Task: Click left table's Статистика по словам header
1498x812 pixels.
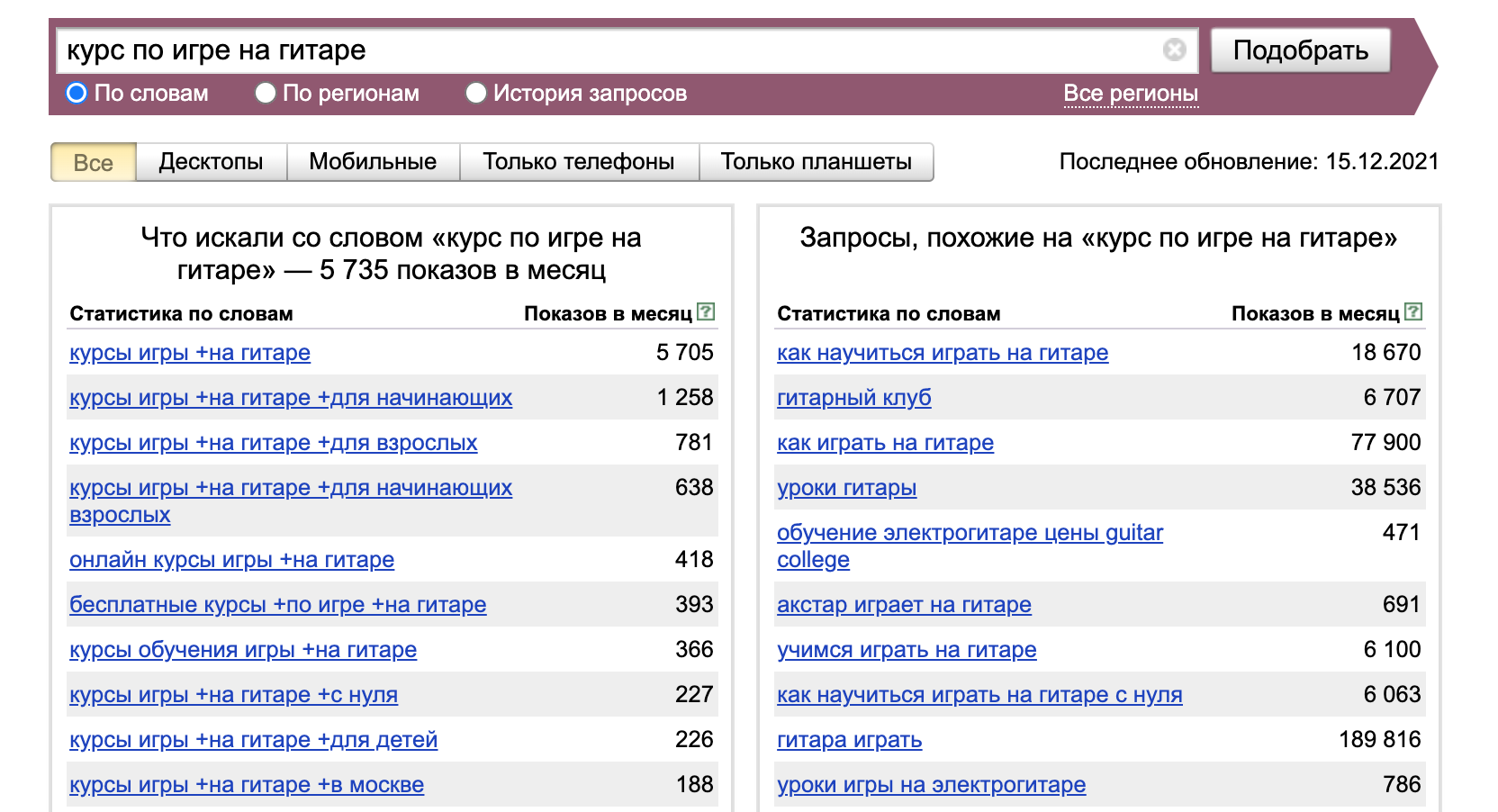Action: tap(181, 313)
